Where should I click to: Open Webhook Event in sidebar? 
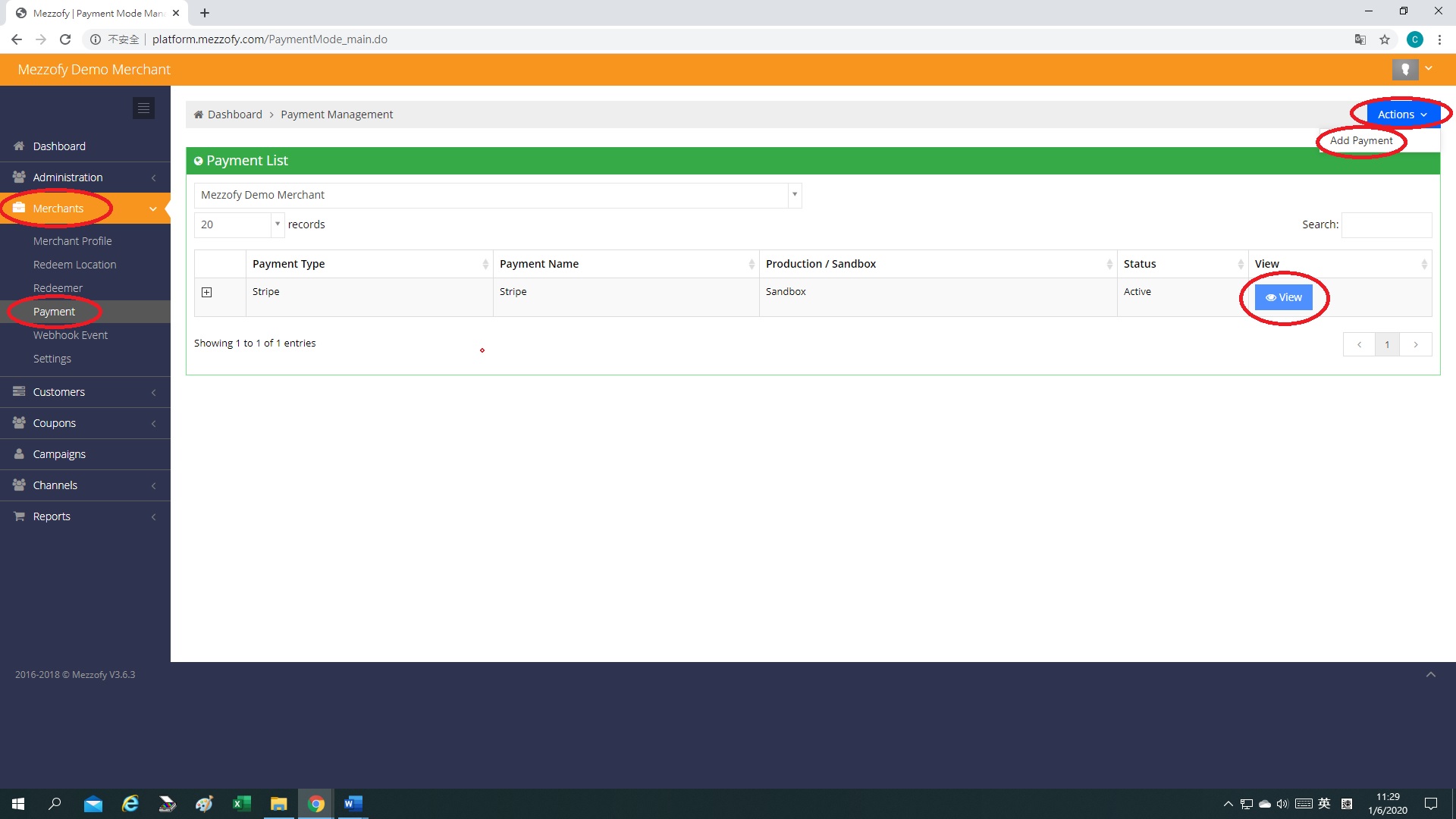(71, 335)
